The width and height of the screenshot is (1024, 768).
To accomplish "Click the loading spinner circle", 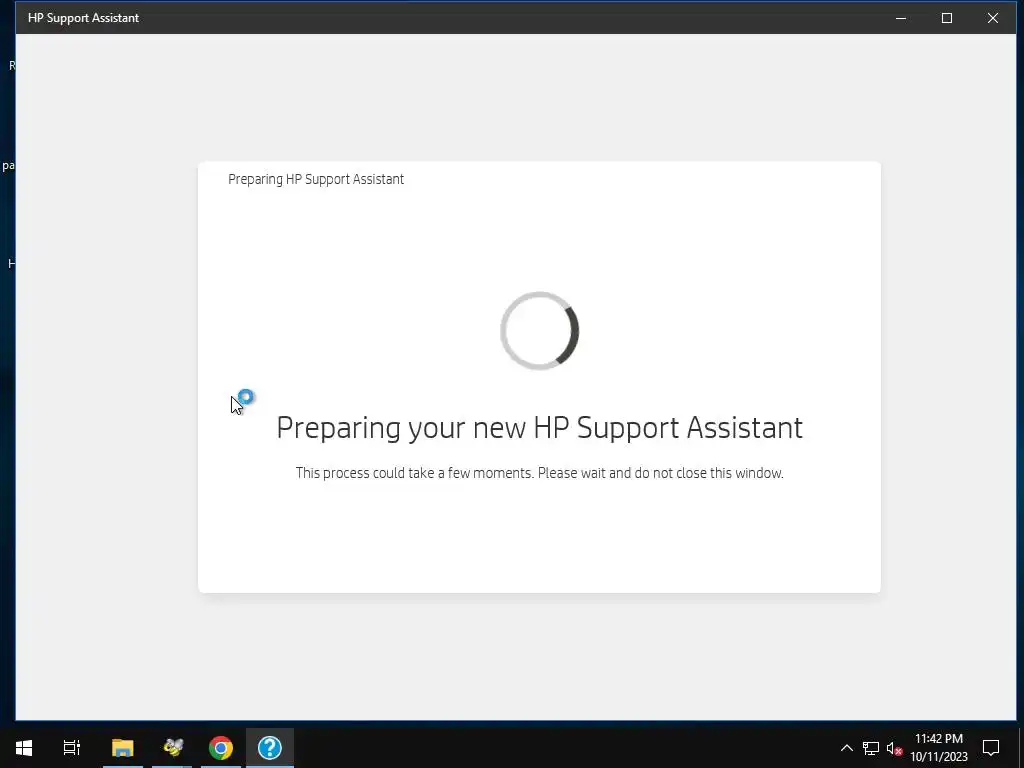I will click(x=539, y=330).
